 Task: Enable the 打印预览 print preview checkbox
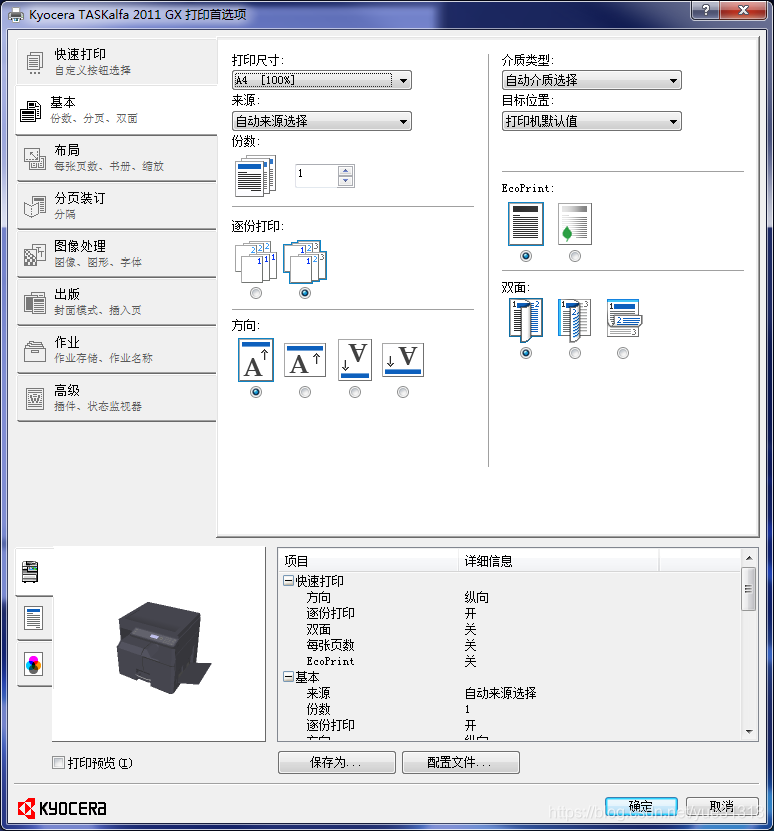[x=59, y=763]
